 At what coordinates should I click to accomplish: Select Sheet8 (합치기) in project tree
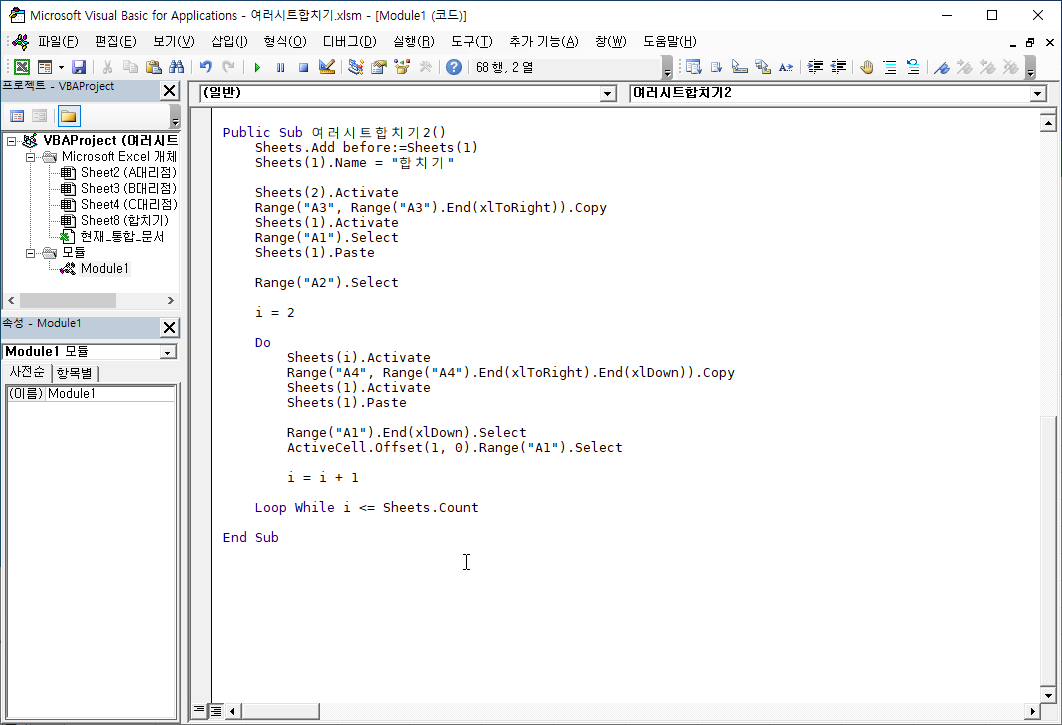tap(125, 220)
